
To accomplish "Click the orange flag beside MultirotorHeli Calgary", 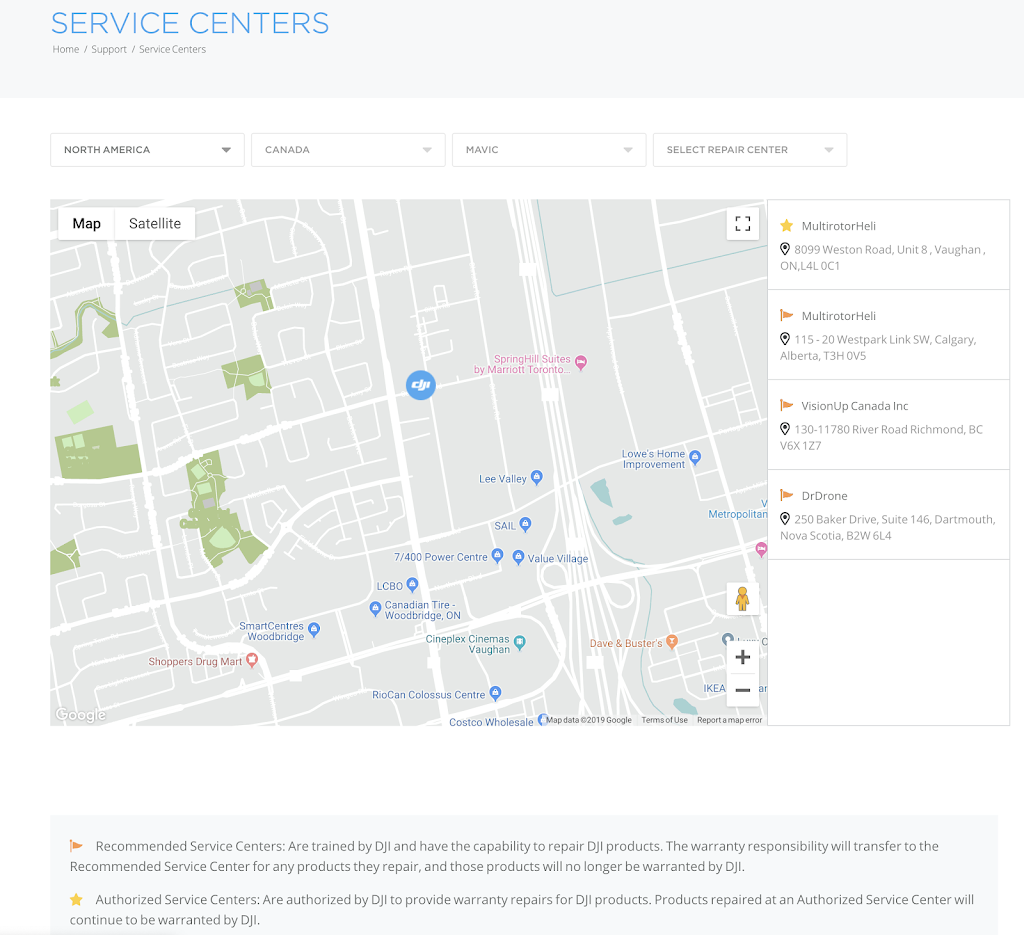I will tap(786, 315).
